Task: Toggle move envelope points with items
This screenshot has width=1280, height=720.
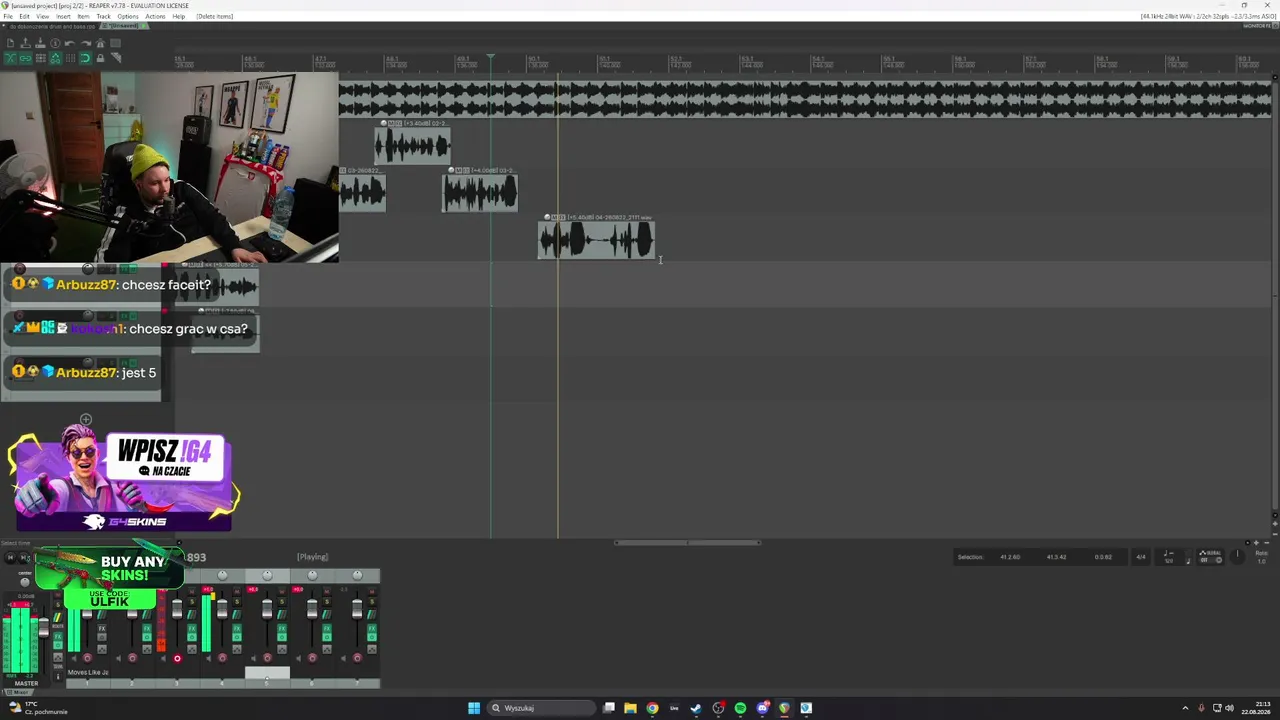Action: click(x=55, y=58)
